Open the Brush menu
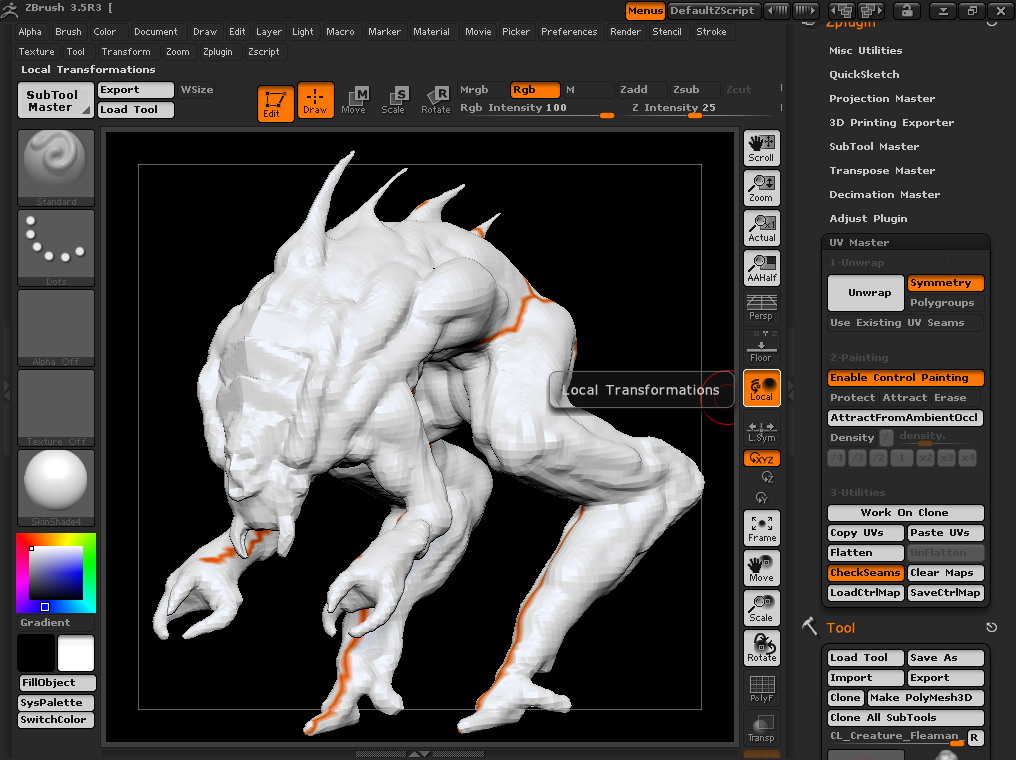 coord(68,32)
